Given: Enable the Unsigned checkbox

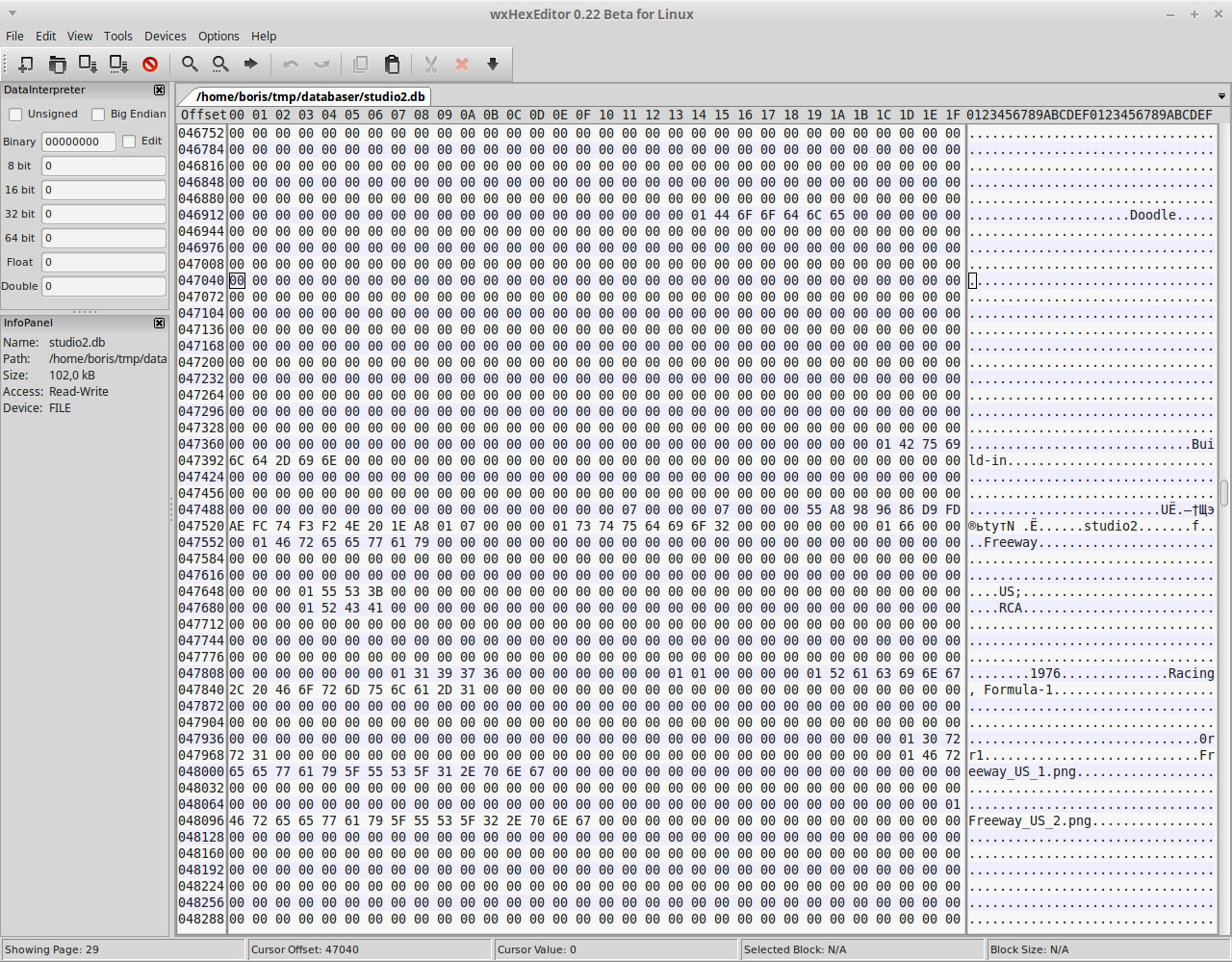Looking at the screenshot, I should pyautogui.click(x=16, y=115).
